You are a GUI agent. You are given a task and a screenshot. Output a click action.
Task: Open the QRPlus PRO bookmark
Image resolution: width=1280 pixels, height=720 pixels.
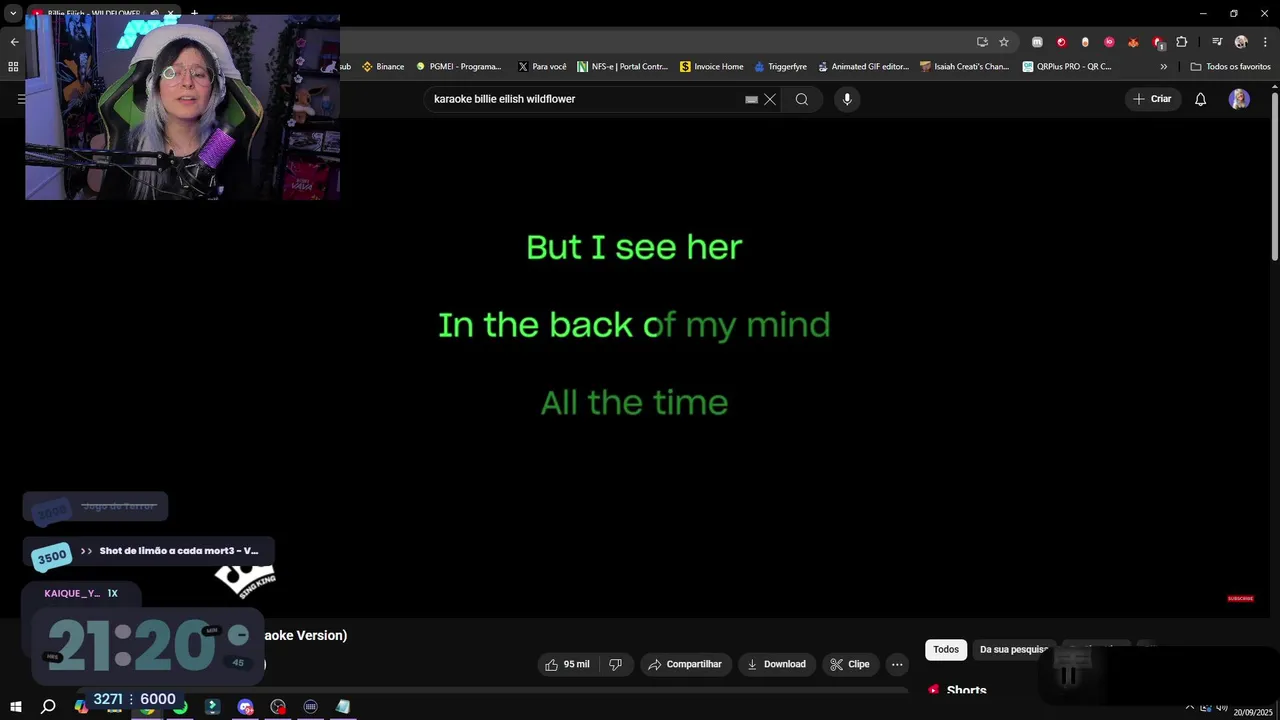(x=1067, y=67)
